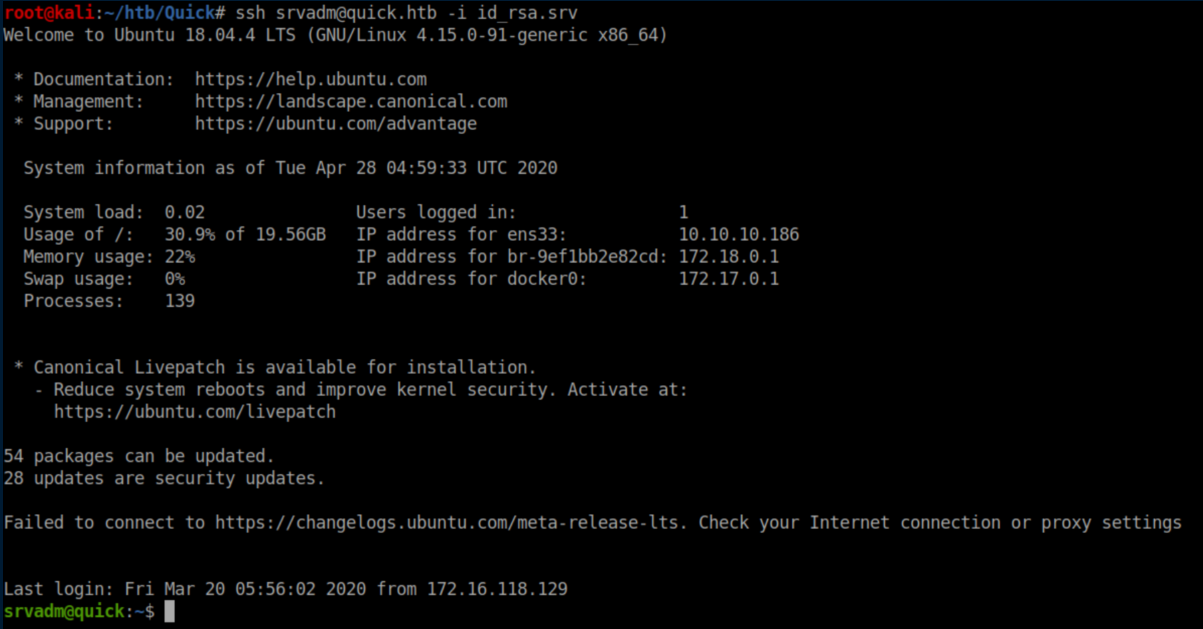Image resolution: width=1203 pixels, height=629 pixels.
Task: Select the '28 updates are security updates' line
Action: pyautogui.click(x=164, y=478)
